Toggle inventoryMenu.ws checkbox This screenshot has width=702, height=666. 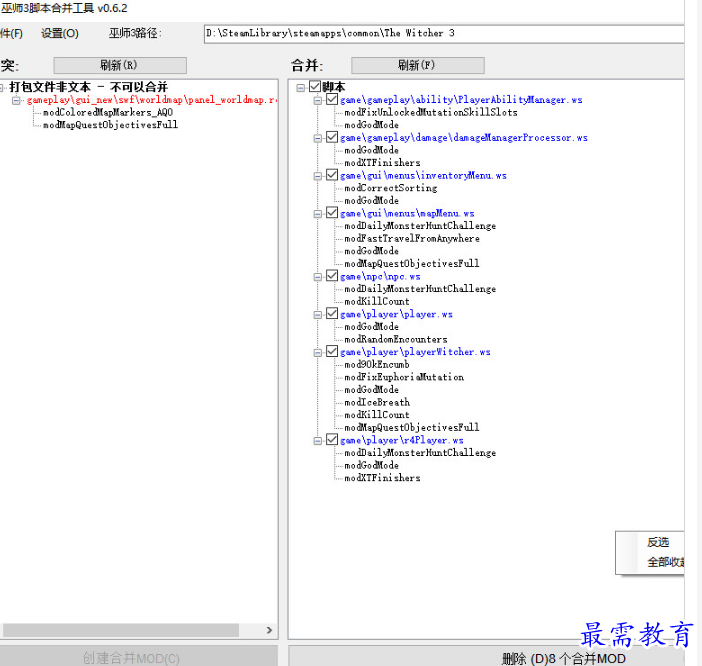tap(332, 175)
